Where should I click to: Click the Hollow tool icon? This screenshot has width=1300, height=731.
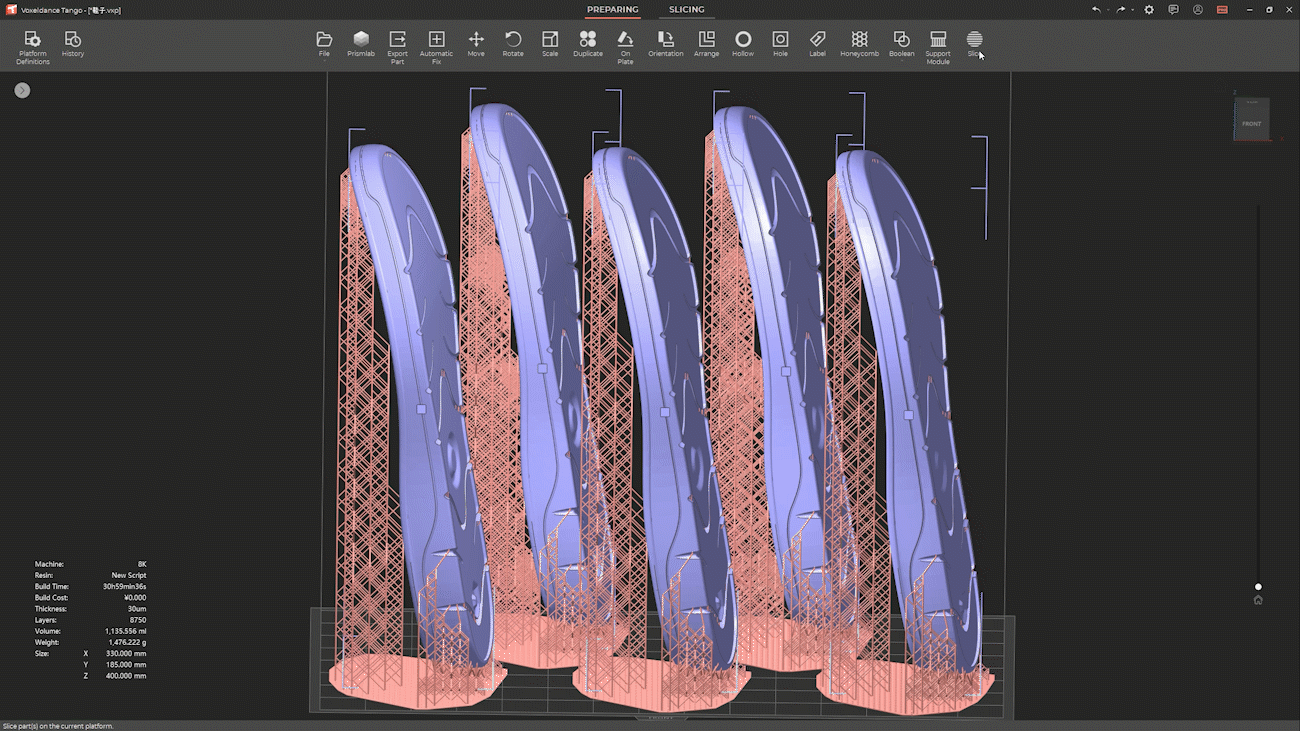click(742, 44)
